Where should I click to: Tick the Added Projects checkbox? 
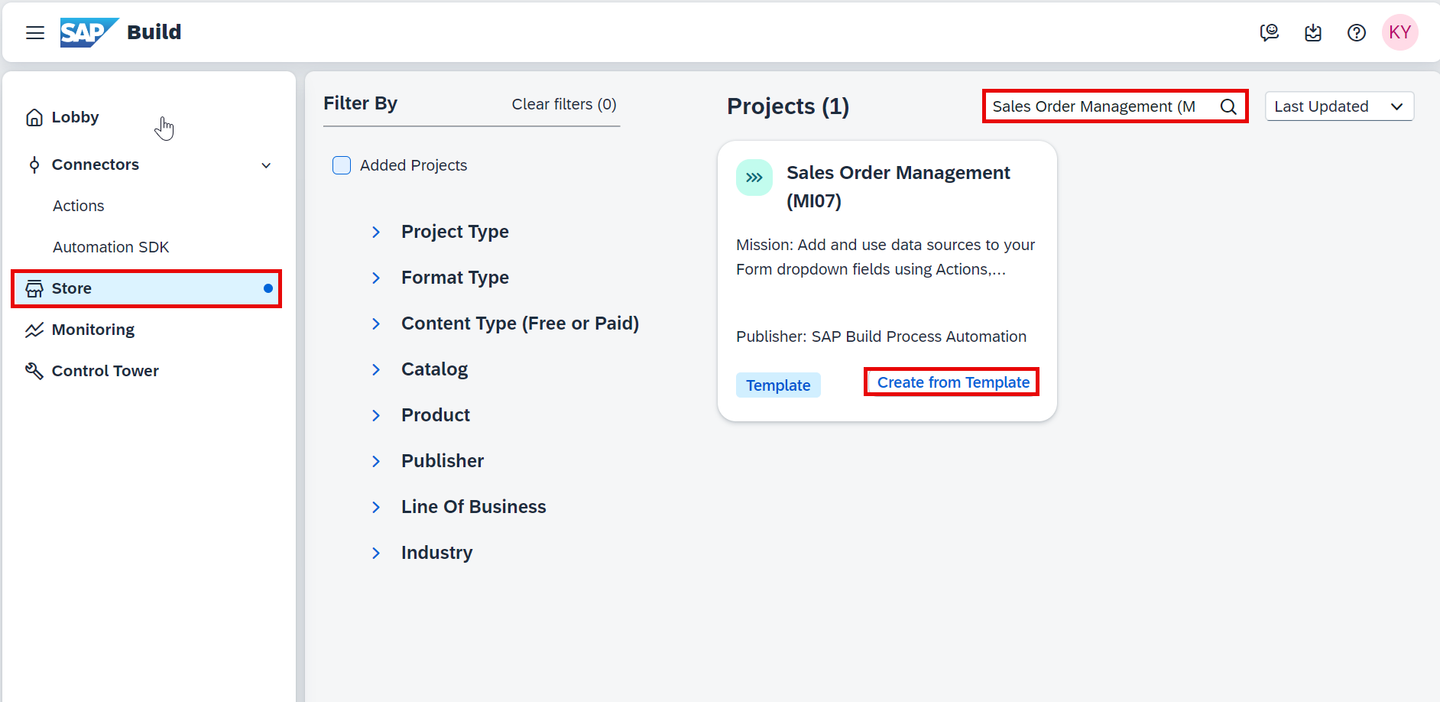342,165
